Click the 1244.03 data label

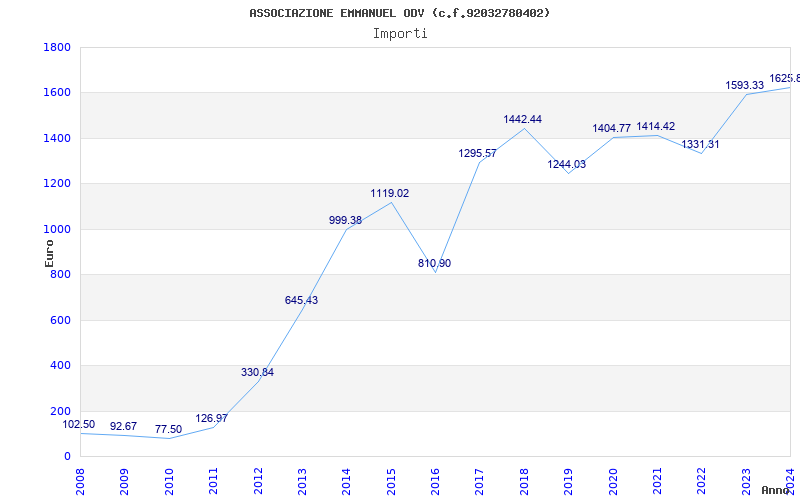tap(566, 165)
